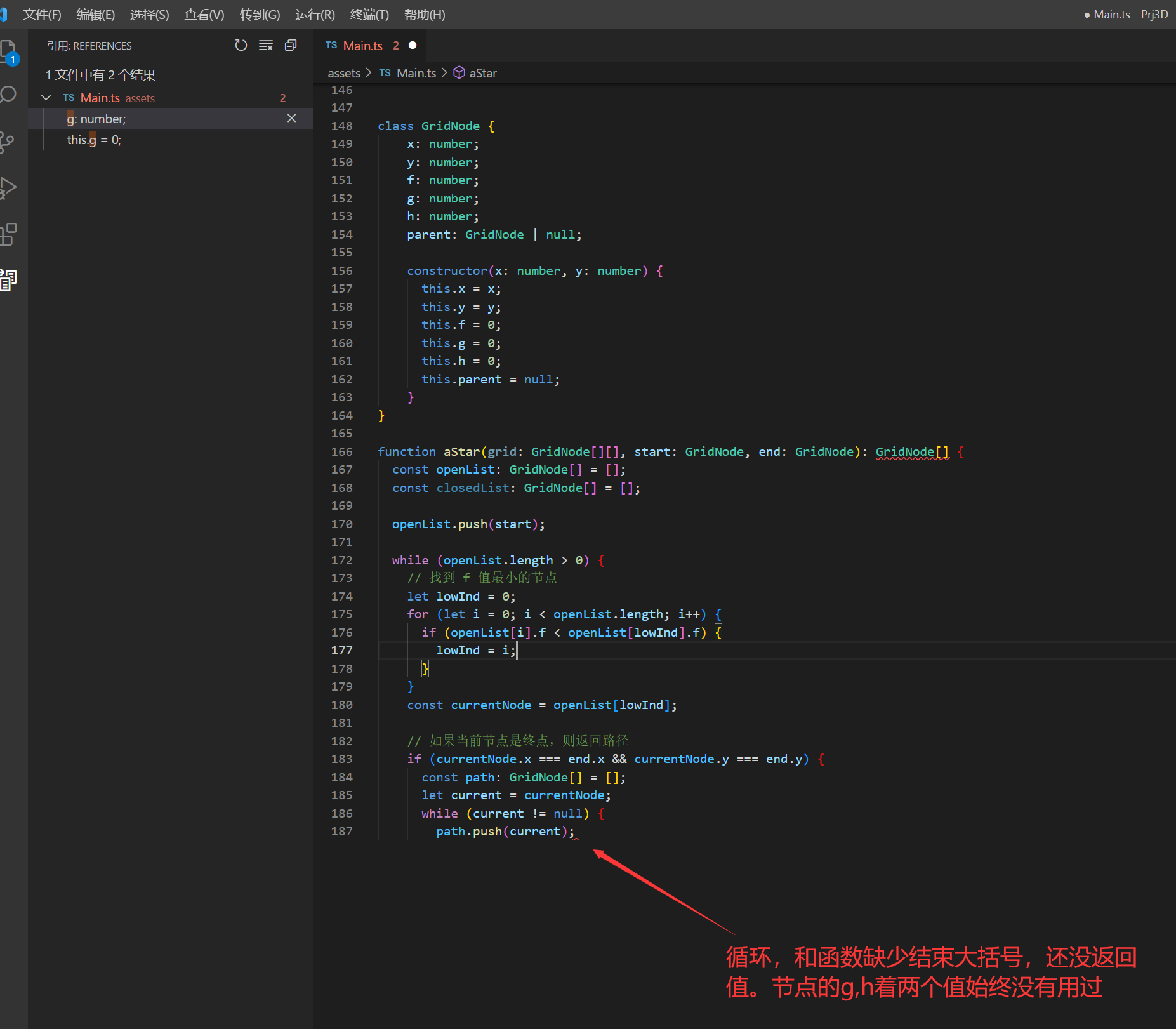The width and height of the screenshot is (1176, 1029).
Task: Open the 运行(R) menu
Action: pos(315,14)
